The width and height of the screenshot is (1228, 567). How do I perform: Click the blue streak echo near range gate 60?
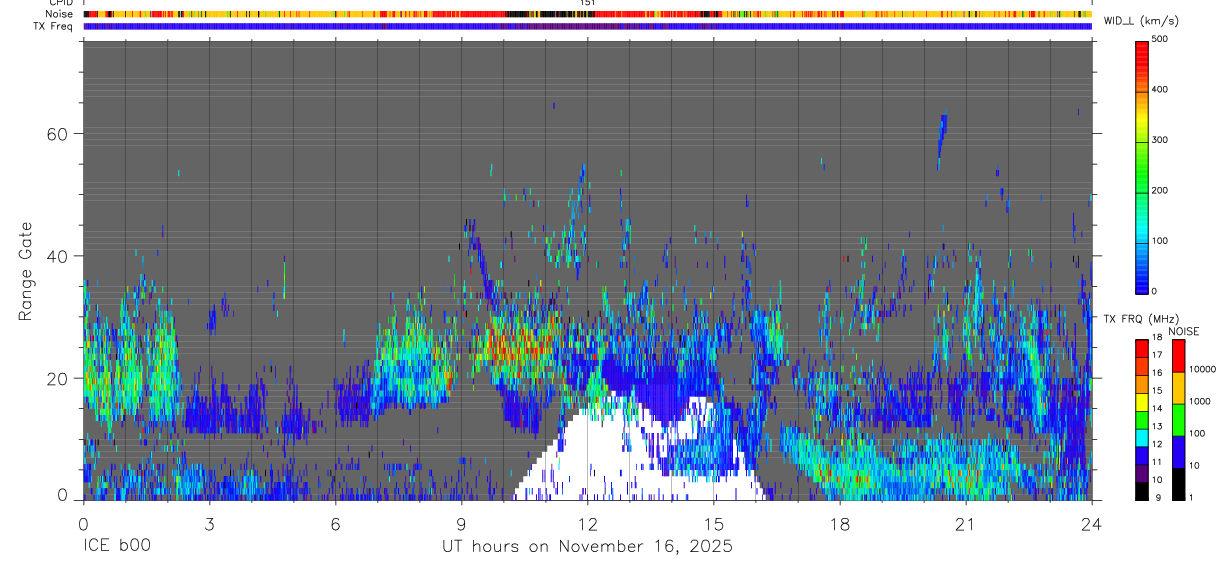click(x=941, y=140)
